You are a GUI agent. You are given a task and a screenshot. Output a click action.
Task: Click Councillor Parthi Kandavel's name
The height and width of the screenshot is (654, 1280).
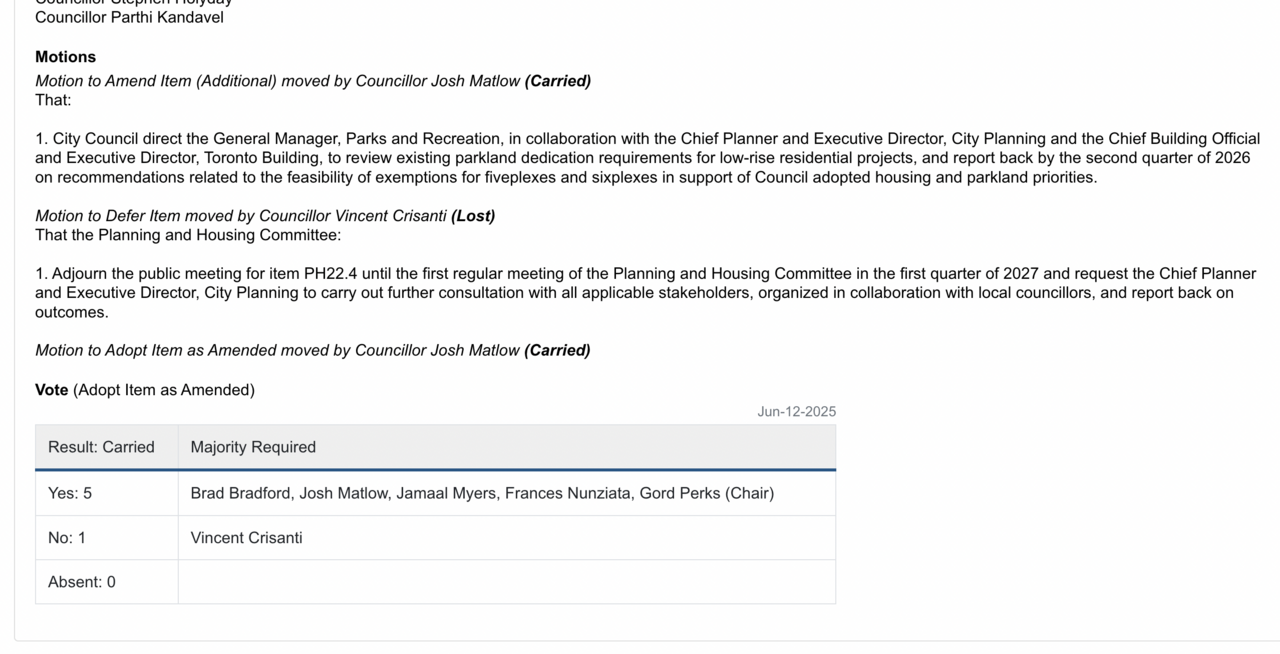pos(129,18)
